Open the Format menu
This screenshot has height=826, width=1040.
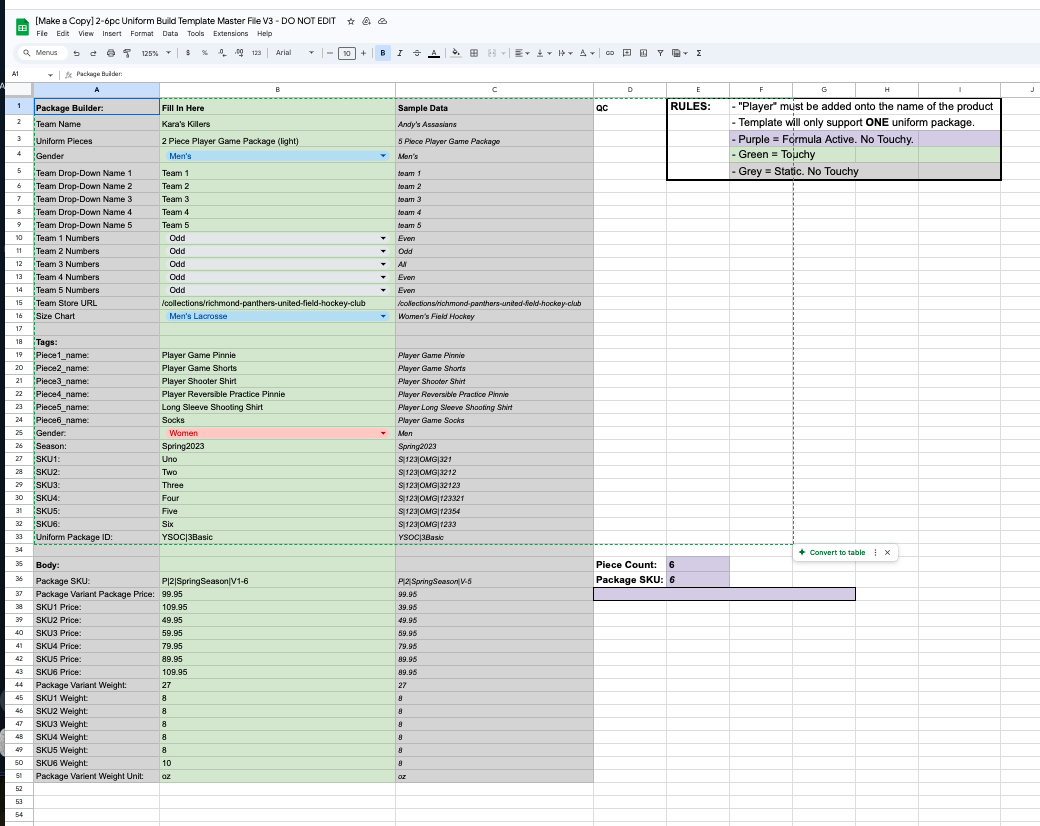pos(142,34)
